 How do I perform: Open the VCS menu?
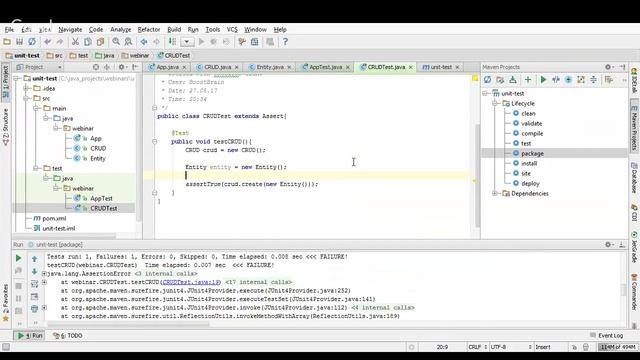click(232, 29)
